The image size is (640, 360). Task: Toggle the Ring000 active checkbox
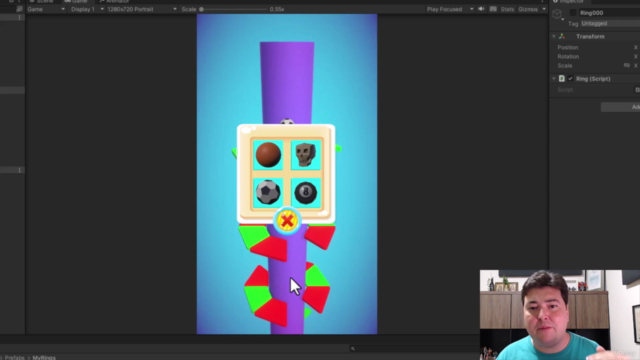tap(573, 13)
